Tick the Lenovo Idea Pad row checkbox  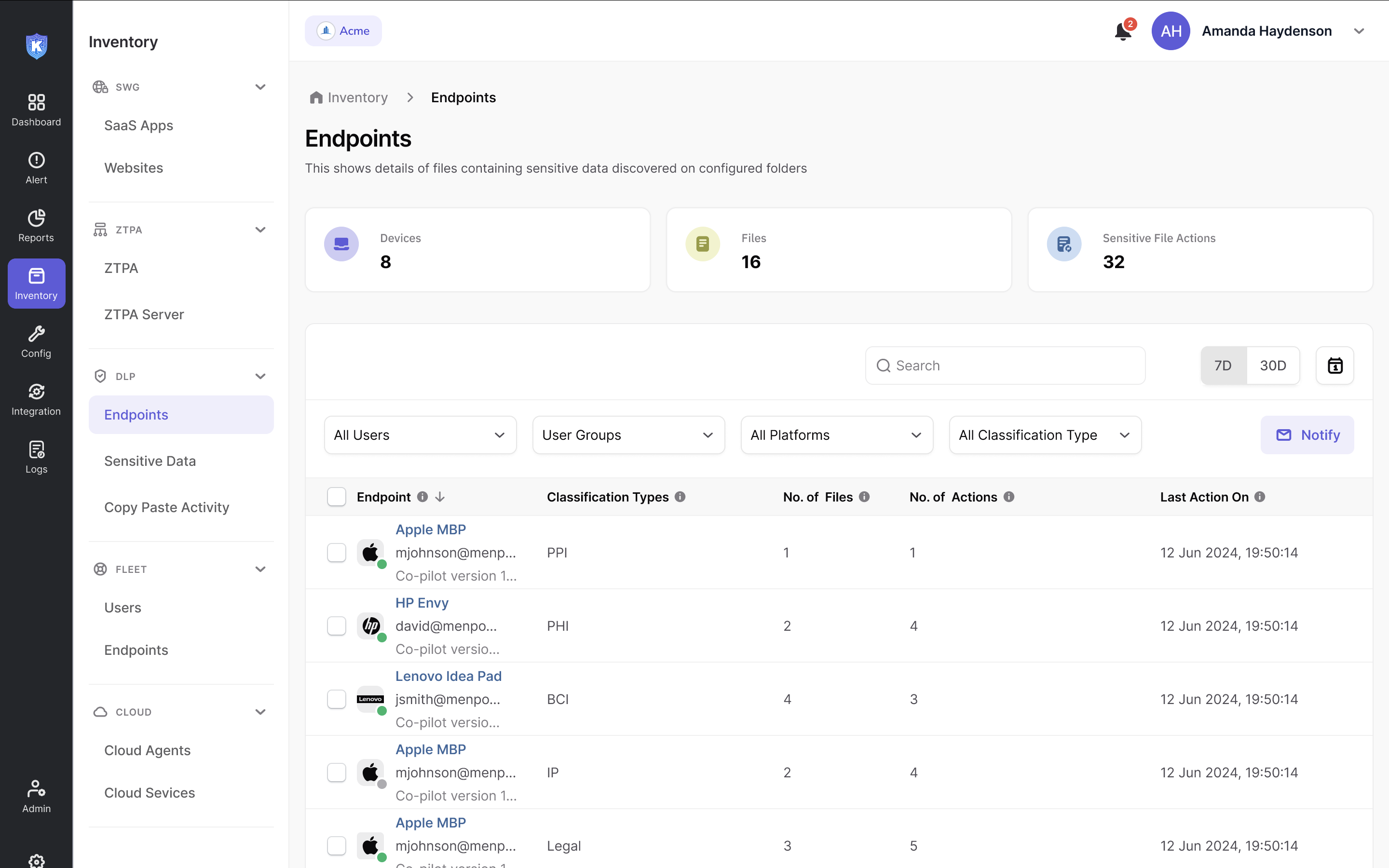tap(336, 699)
